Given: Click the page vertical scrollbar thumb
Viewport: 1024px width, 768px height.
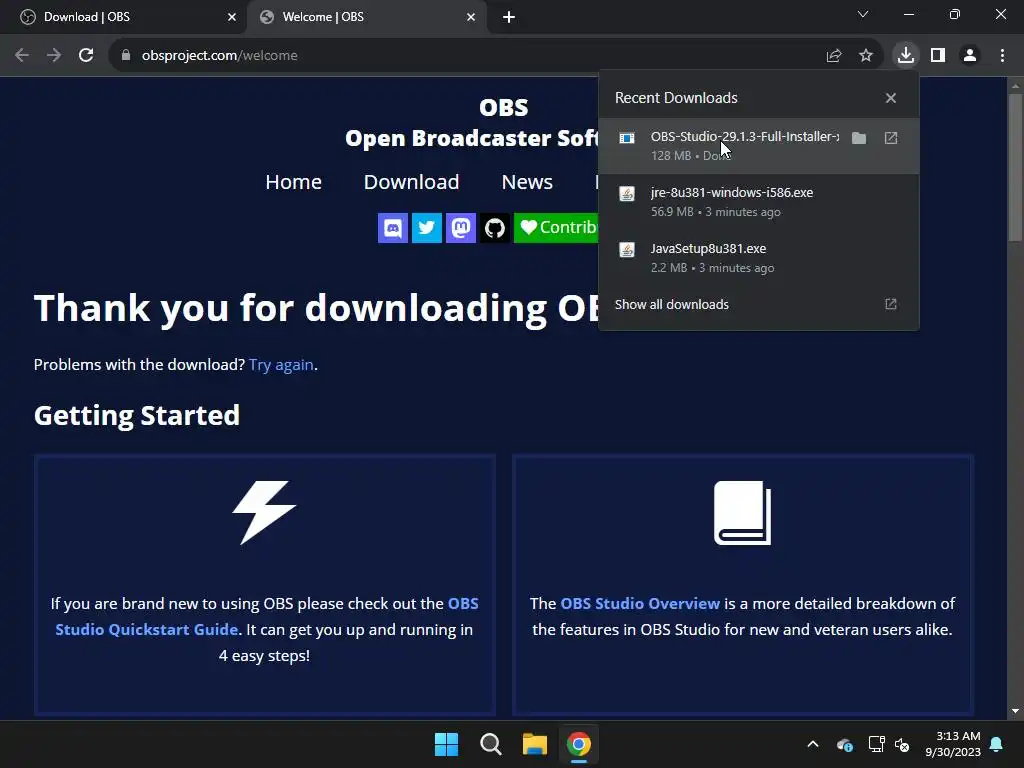Looking at the screenshot, I should [1015, 168].
